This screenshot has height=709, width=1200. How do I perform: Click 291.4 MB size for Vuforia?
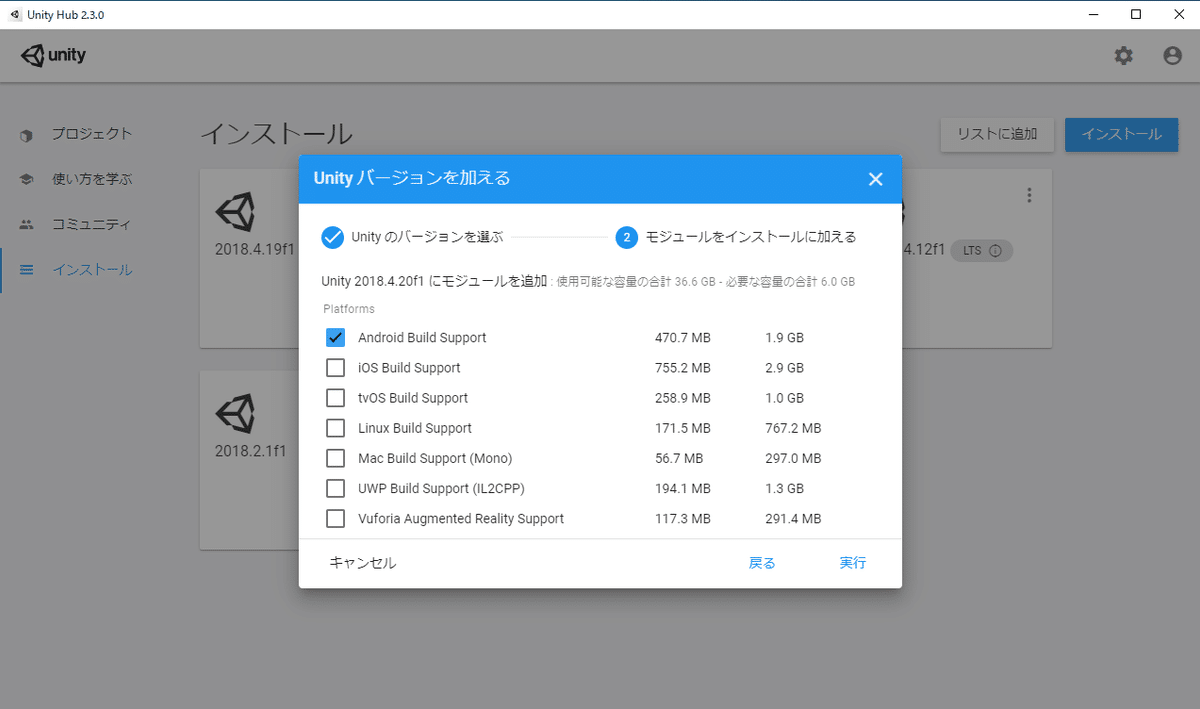[793, 519]
